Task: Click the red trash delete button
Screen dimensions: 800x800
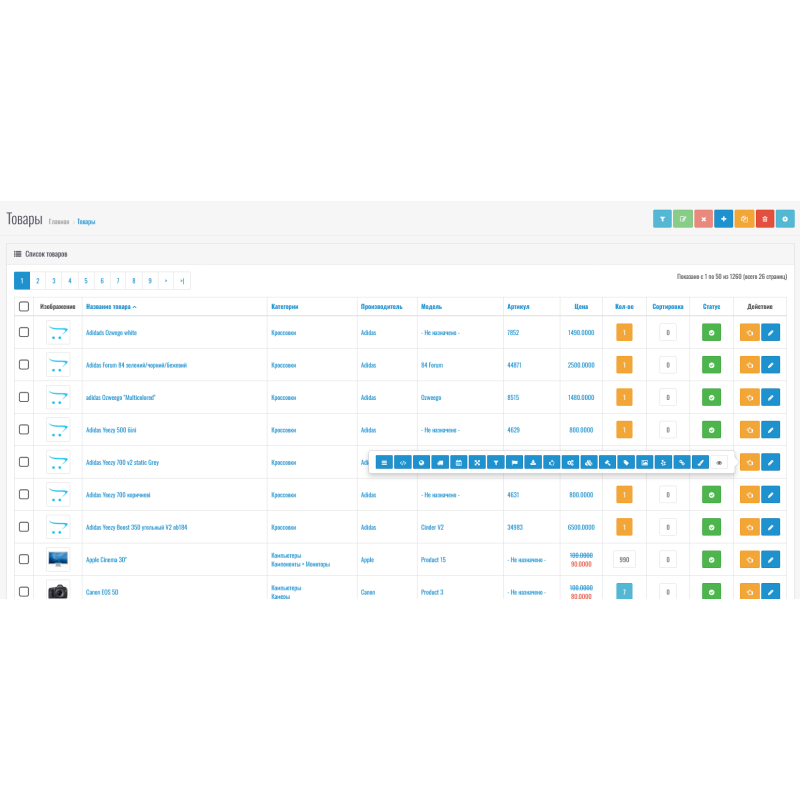Action: pyautogui.click(x=765, y=219)
